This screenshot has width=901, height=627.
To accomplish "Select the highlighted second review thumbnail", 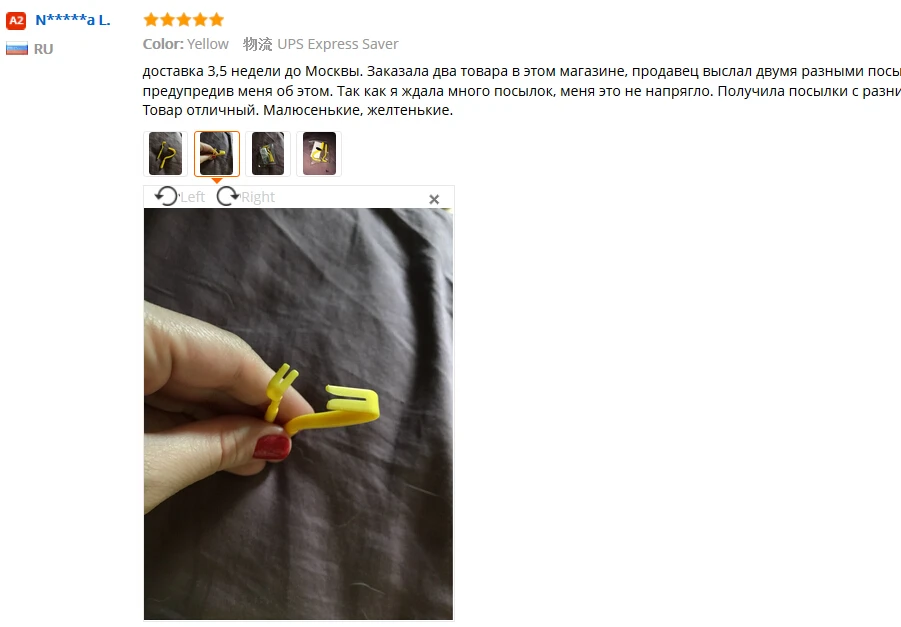I will 217,153.
